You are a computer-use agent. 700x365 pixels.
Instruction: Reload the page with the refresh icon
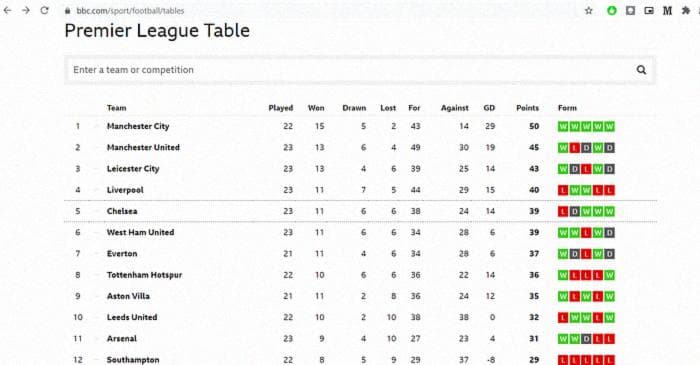tap(44, 10)
